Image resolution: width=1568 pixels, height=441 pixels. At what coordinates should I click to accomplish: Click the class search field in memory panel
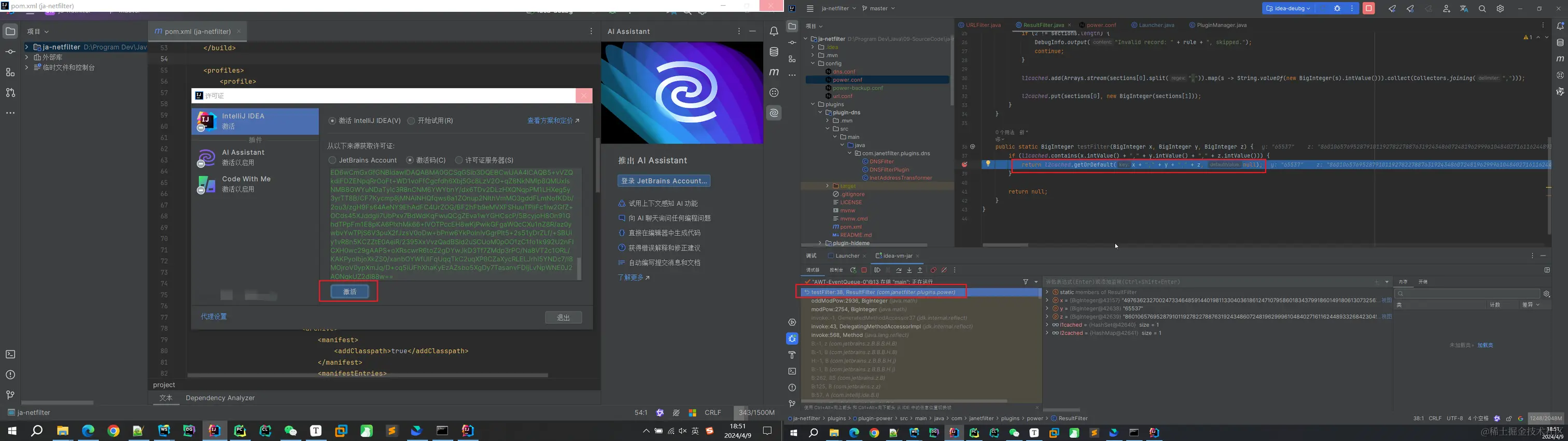[1467, 293]
